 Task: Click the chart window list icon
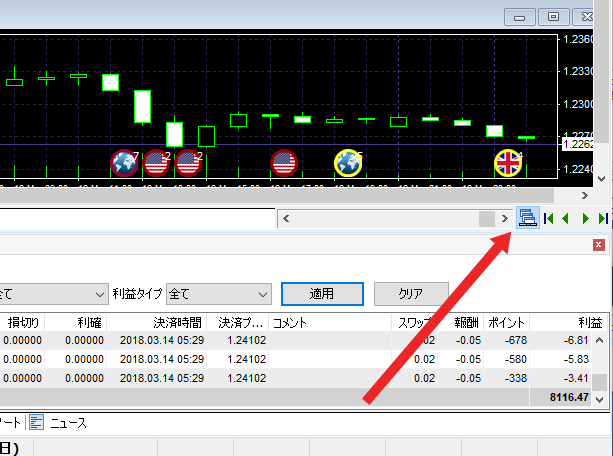click(528, 218)
